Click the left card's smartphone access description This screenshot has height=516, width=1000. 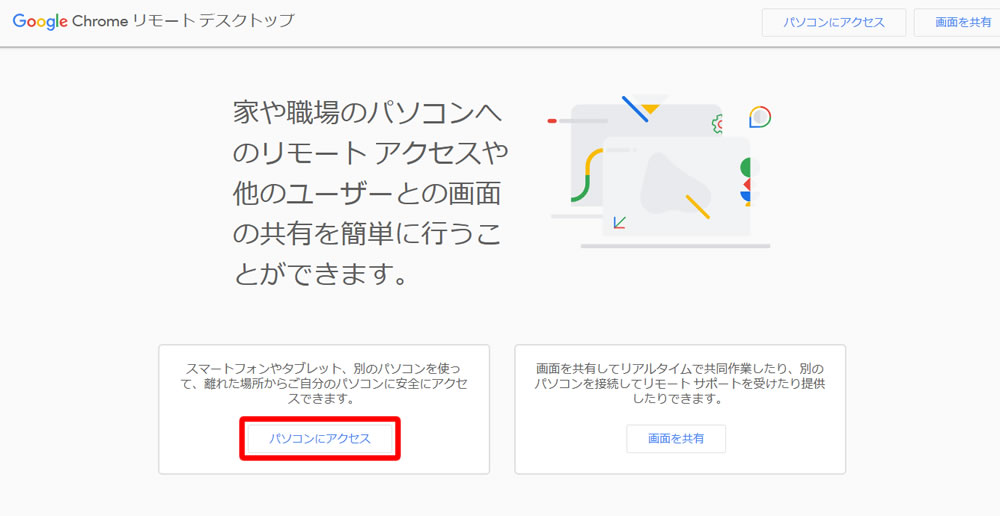323,384
